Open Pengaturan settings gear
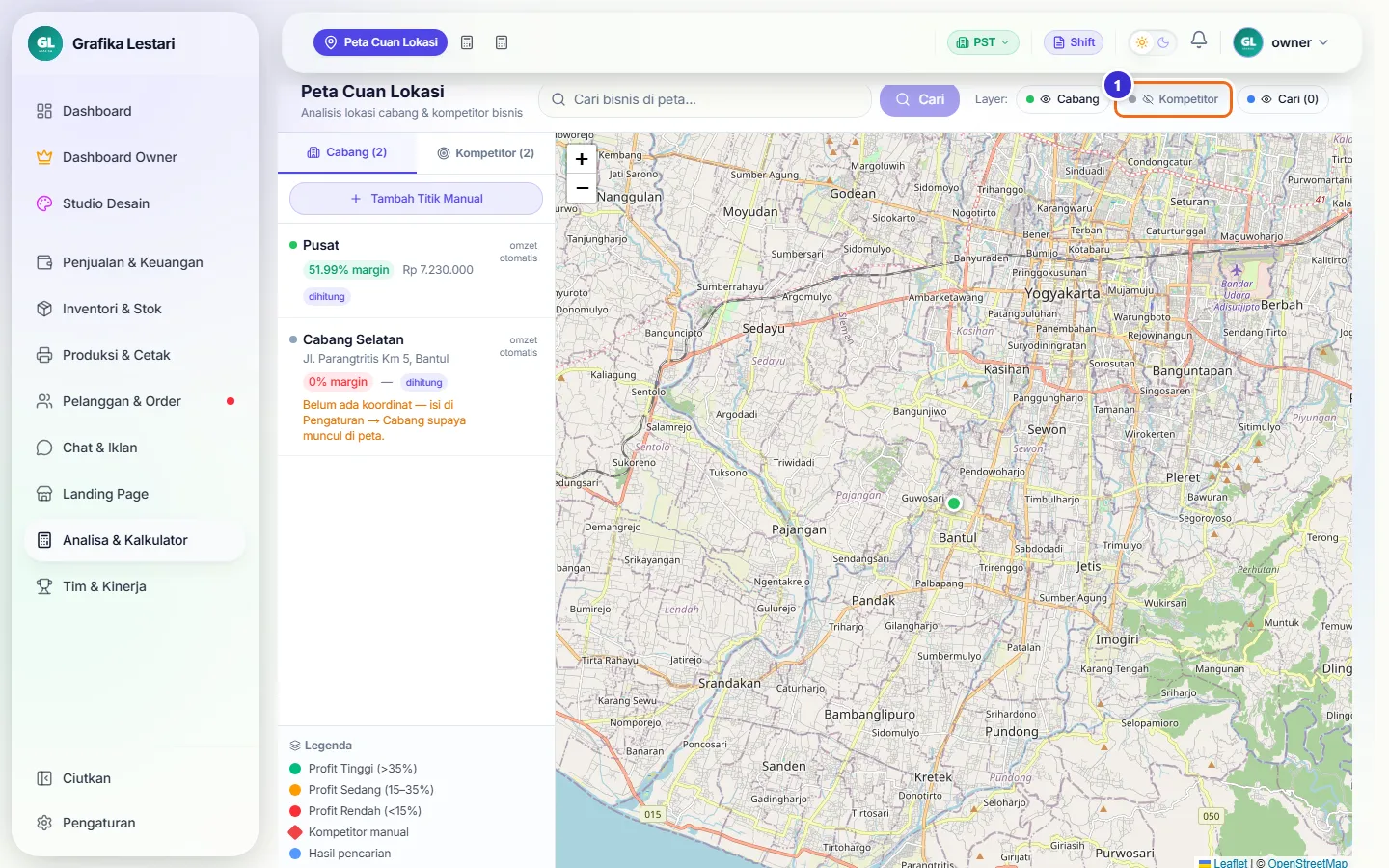 point(135,823)
